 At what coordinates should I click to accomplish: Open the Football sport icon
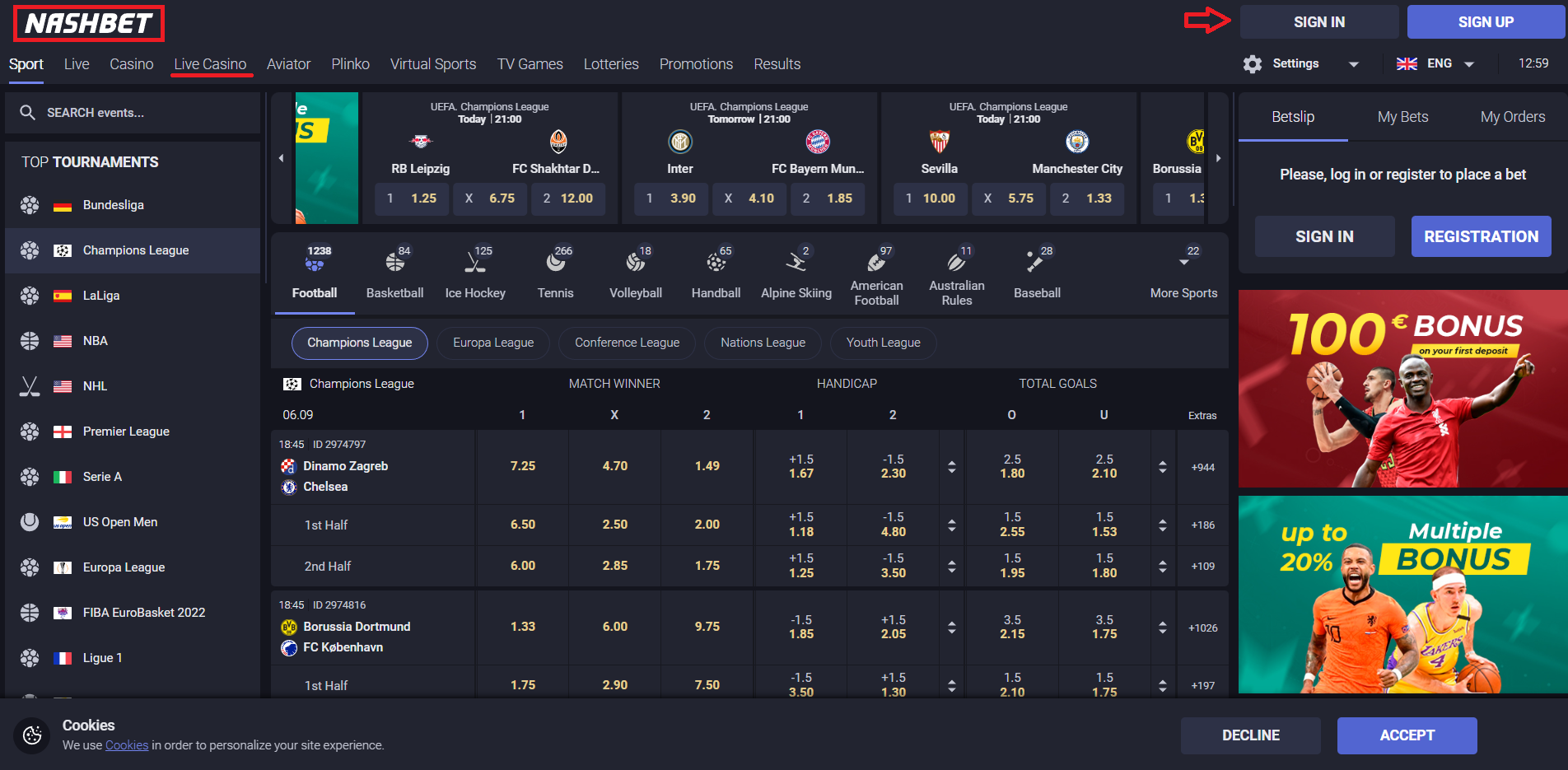pyautogui.click(x=315, y=263)
